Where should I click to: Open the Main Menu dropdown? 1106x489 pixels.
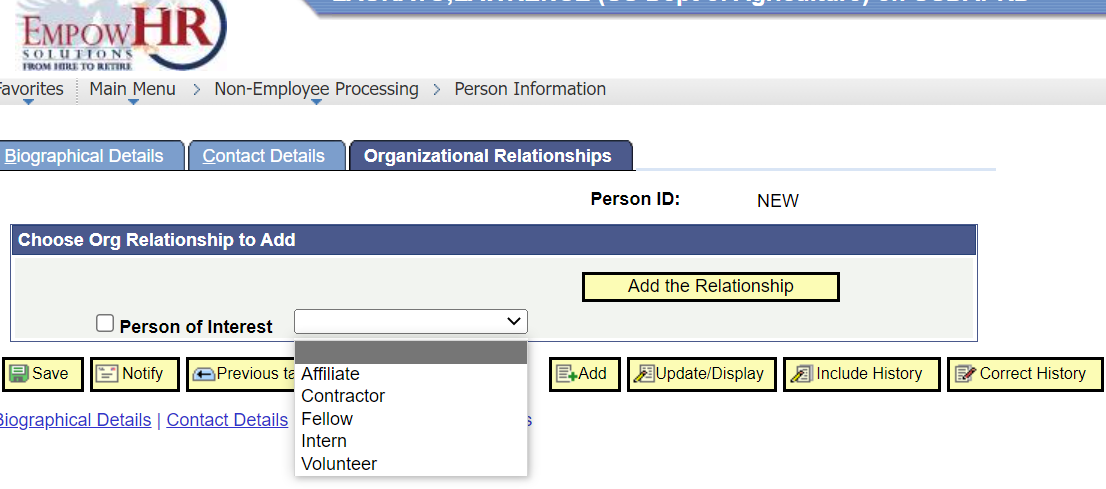pos(132,90)
